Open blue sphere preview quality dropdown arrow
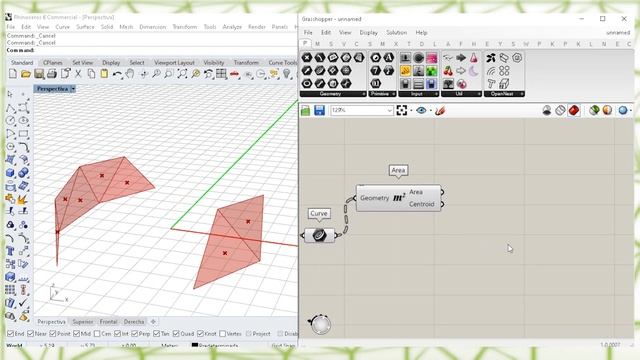Image resolution: width=640 pixels, height=360 pixels. 631,110
